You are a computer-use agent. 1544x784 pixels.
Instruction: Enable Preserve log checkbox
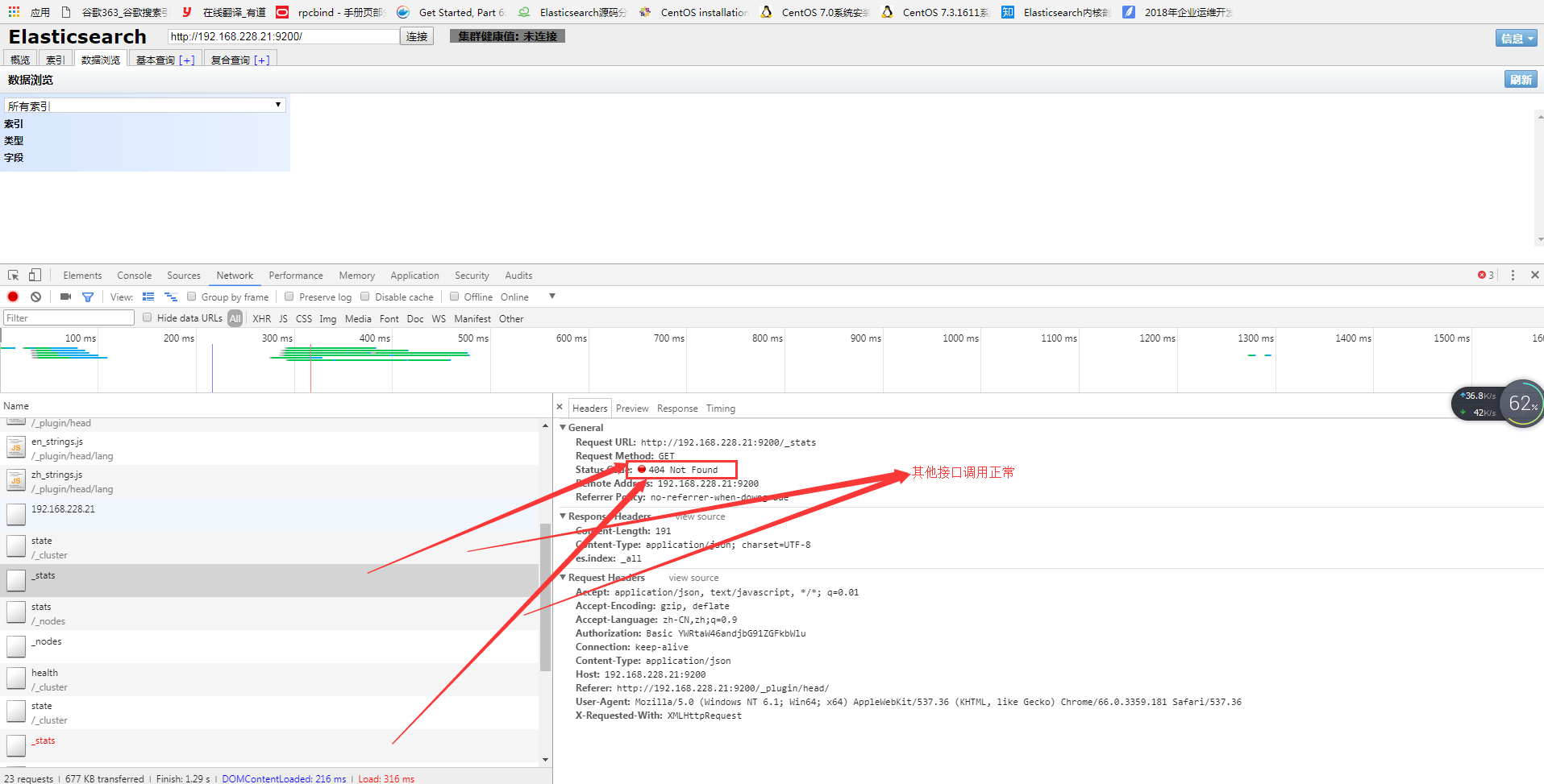tap(289, 297)
